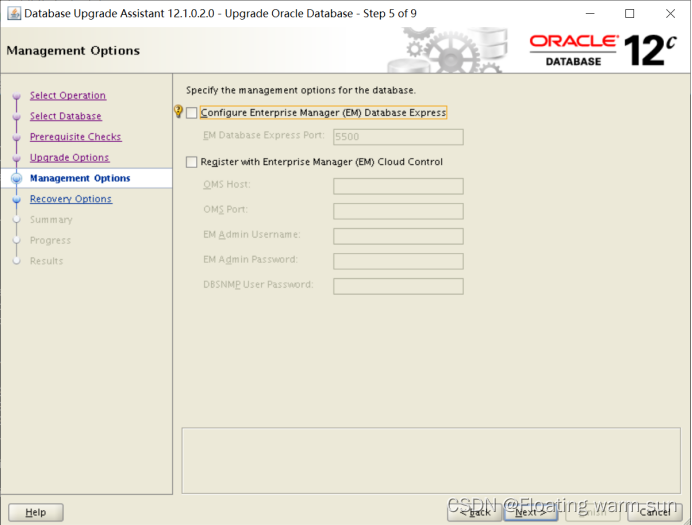The image size is (692, 525).
Task: Click the Results step label
Action: (46, 261)
